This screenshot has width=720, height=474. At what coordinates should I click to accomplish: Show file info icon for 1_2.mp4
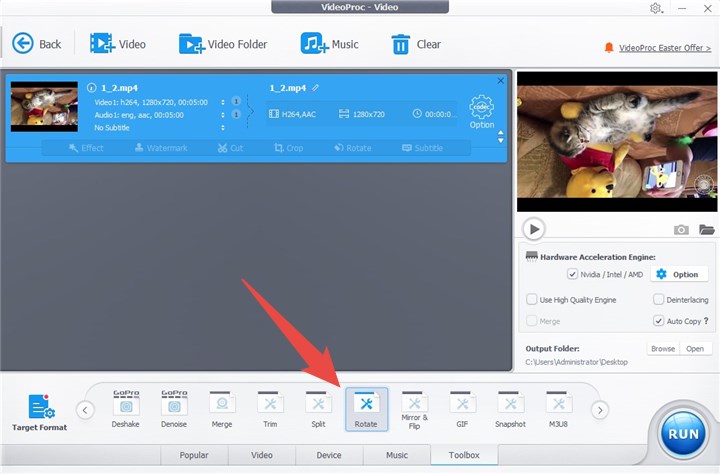point(91,87)
